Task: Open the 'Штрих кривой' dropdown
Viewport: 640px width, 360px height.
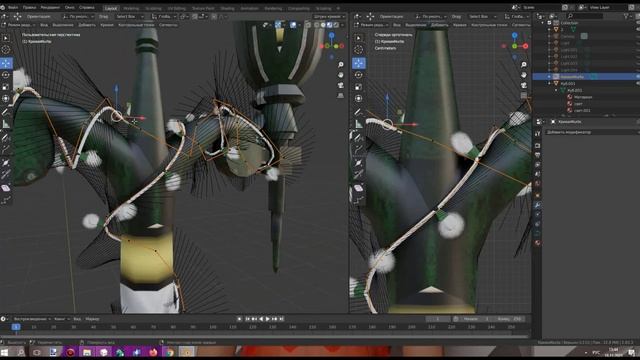Action: pyautogui.click(x=329, y=16)
